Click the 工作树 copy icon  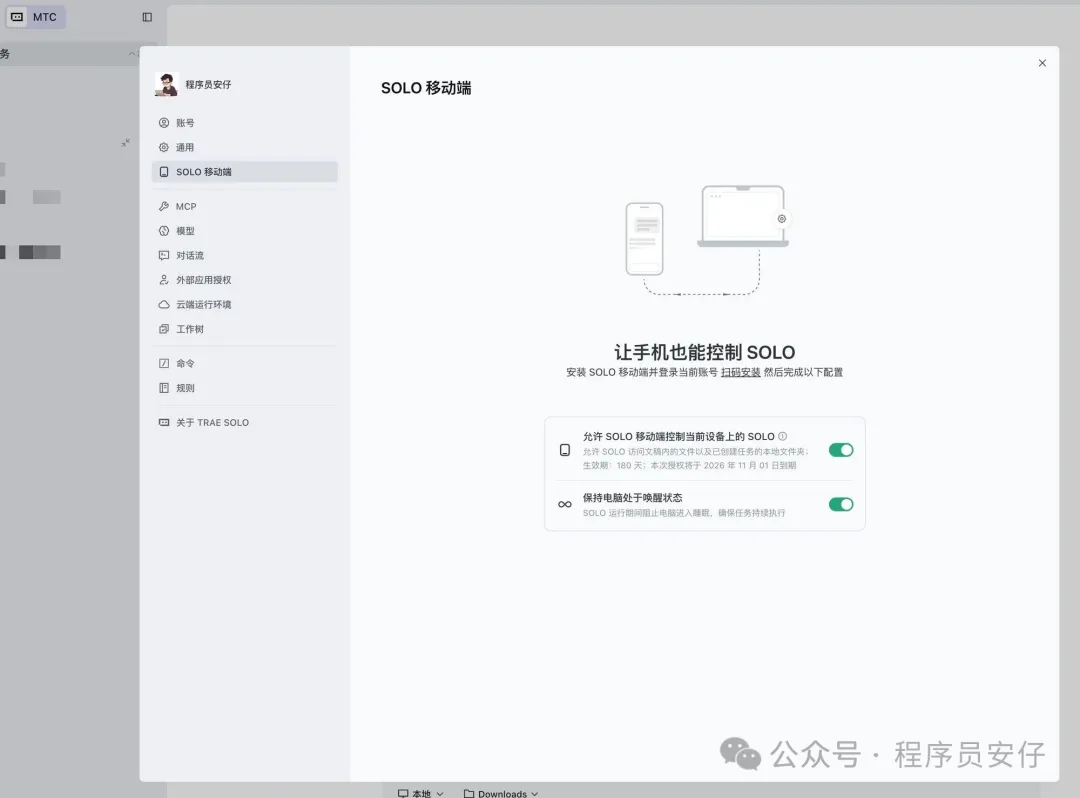click(164, 329)
